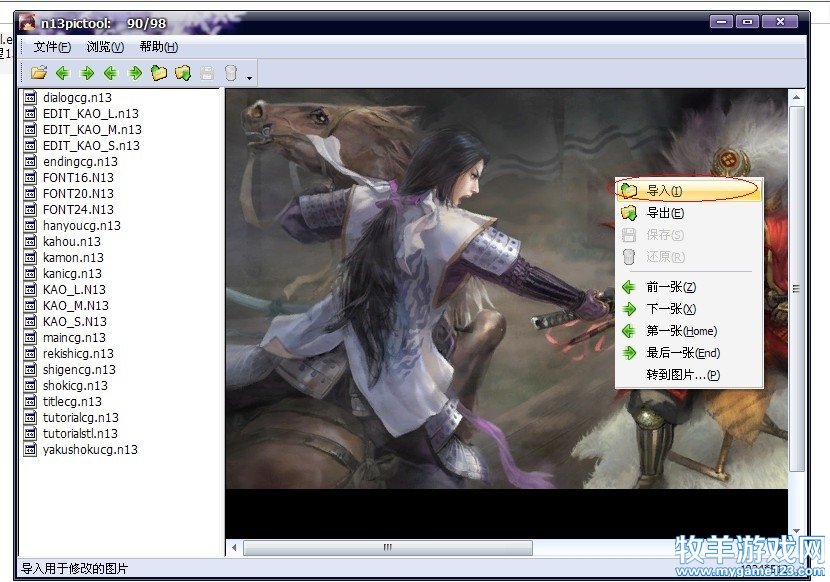Click the file icon beside kanicg.n13
Viewport: 830px width, 582px height.
tap(31, 273)
